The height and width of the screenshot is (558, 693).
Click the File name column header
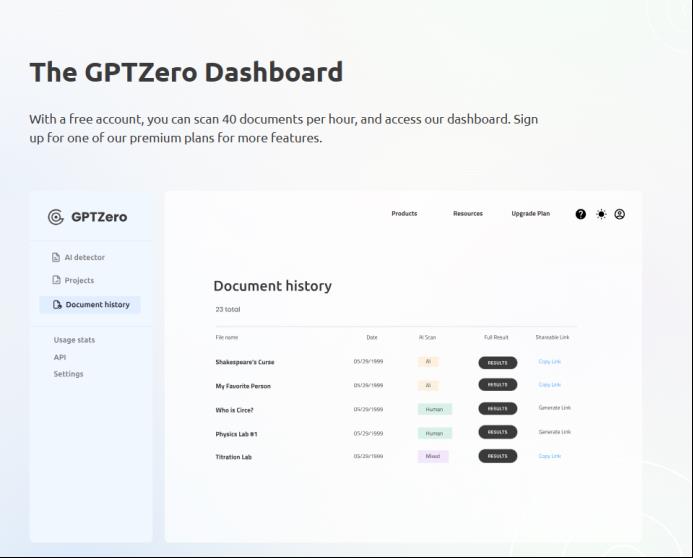tap(227, 337)
